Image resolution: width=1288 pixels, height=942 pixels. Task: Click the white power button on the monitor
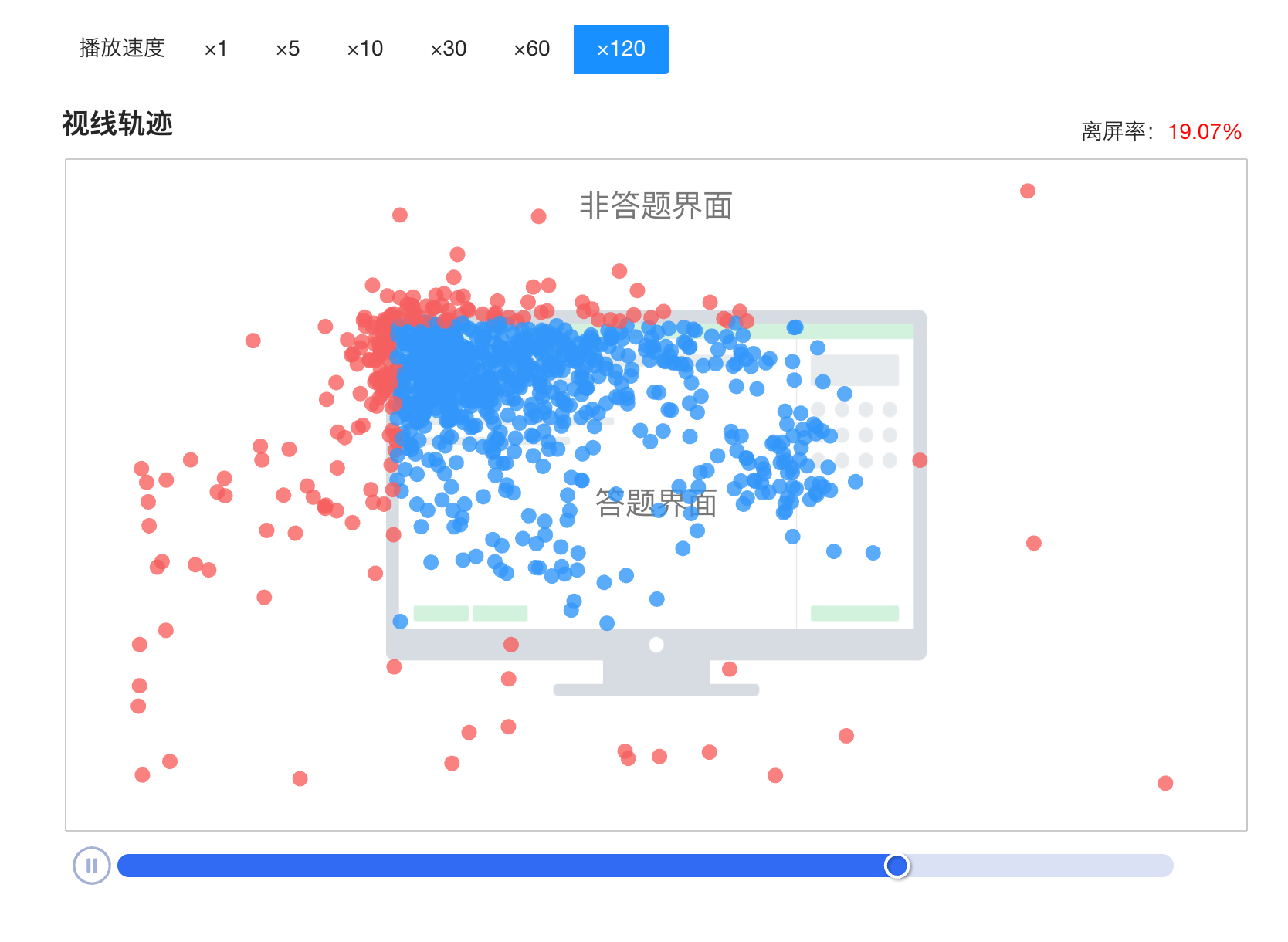pos(656,645)
